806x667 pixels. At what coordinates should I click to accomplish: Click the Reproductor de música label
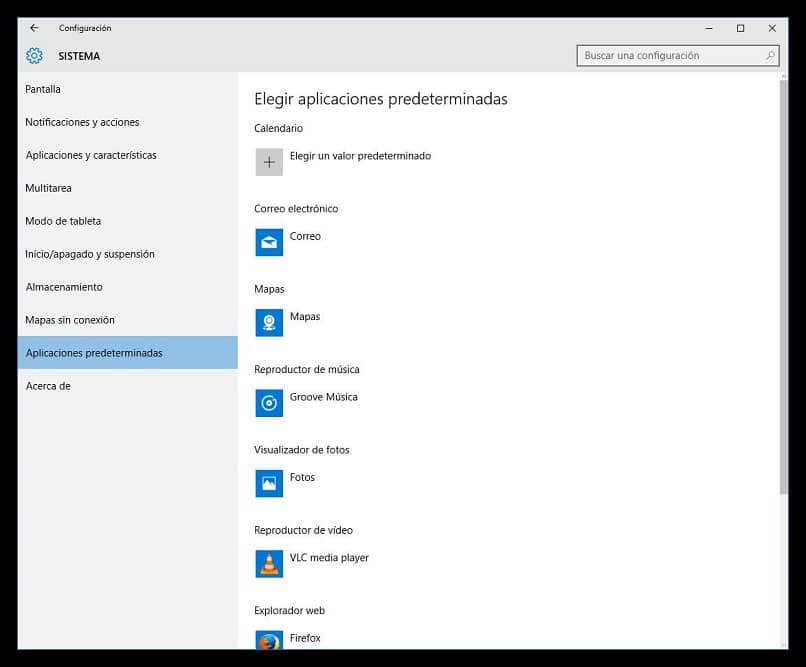[x=307, y=369]
